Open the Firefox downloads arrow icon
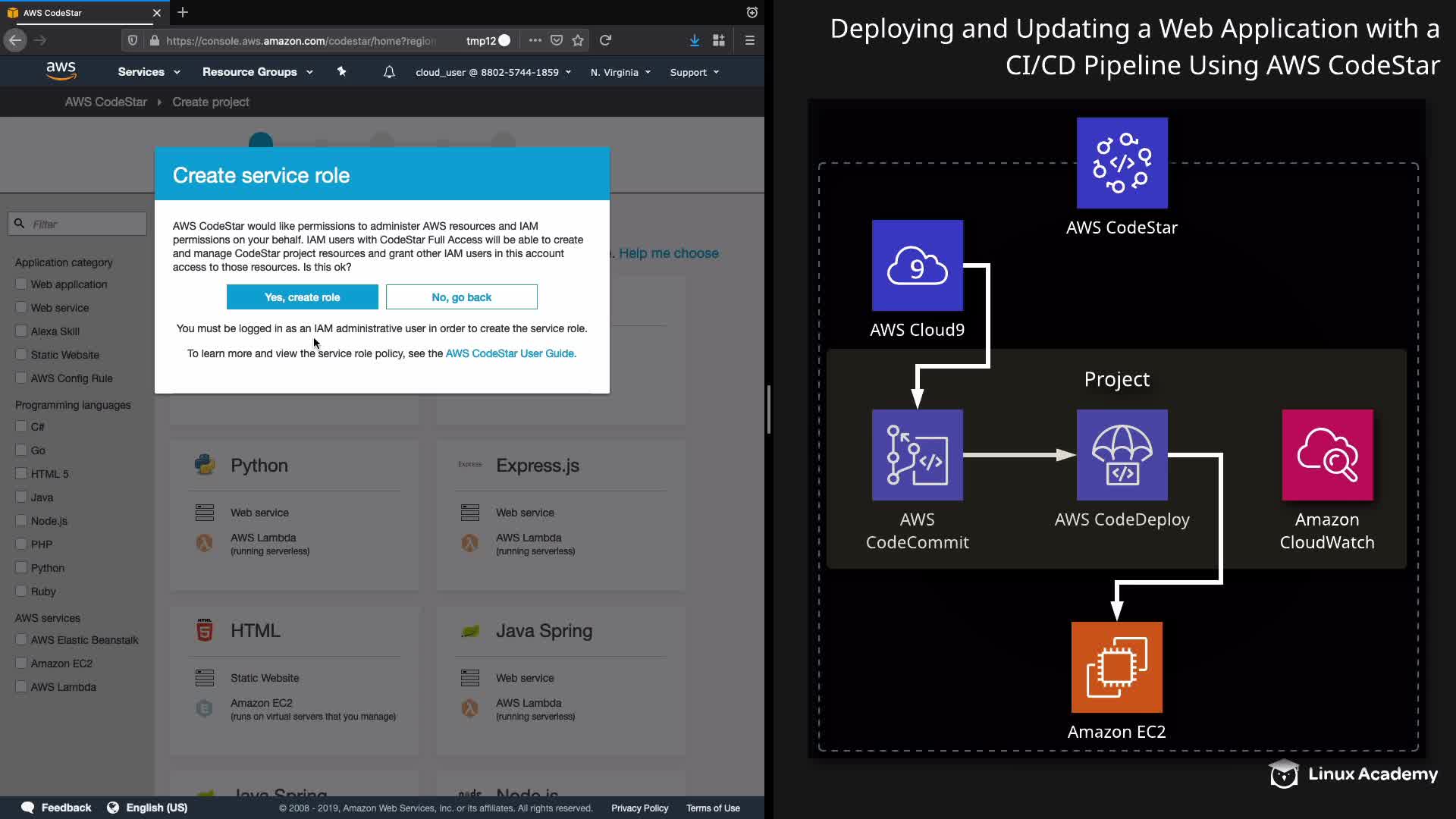Screen dimensions: 1456x819 pyautogui.click(x=694, y=40)
